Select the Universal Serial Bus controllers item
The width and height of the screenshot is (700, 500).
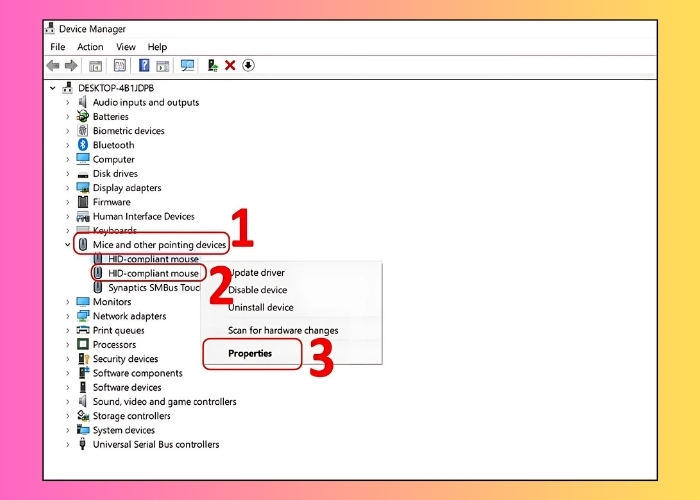tap(155, 445)
